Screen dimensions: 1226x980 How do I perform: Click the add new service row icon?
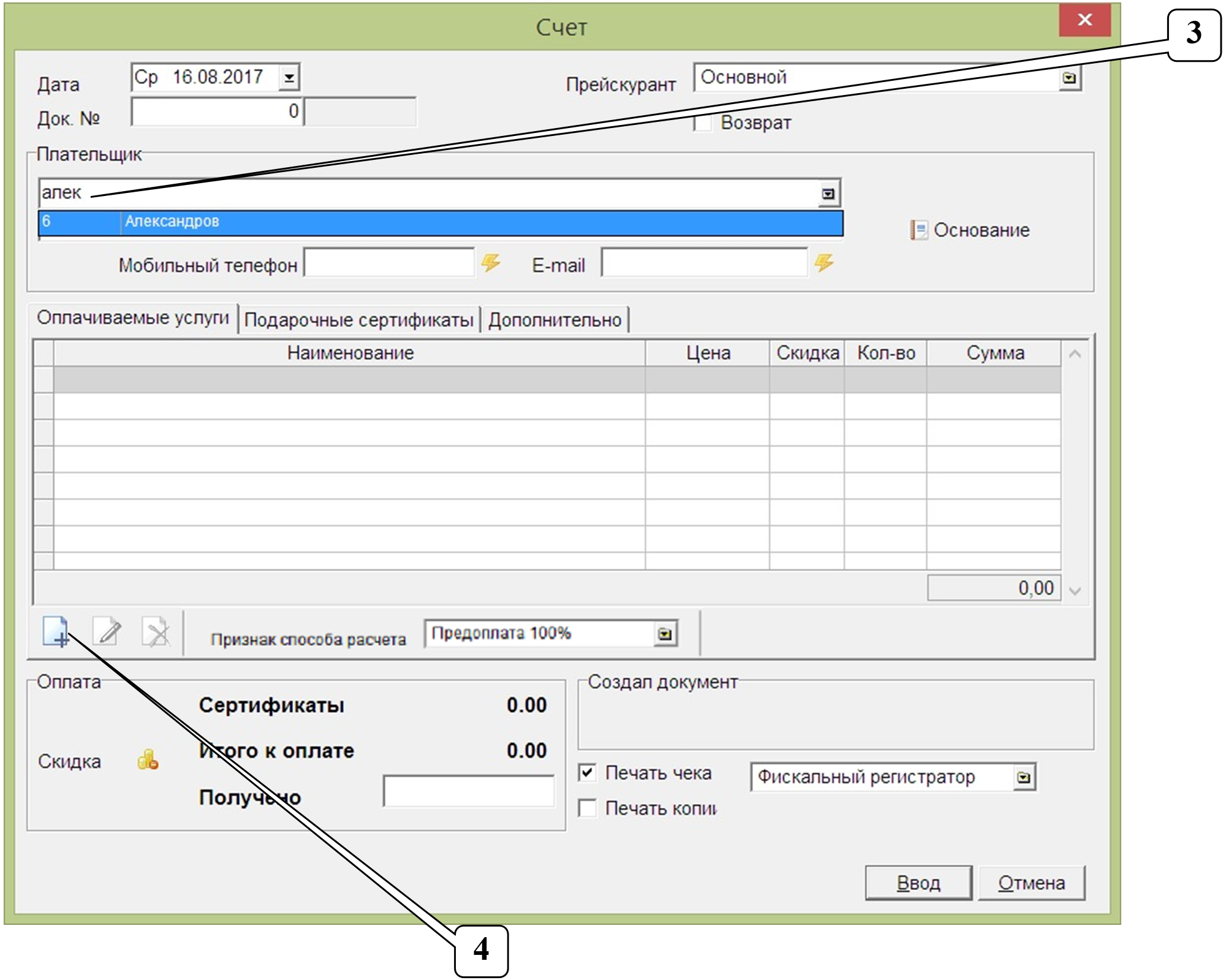55,631
